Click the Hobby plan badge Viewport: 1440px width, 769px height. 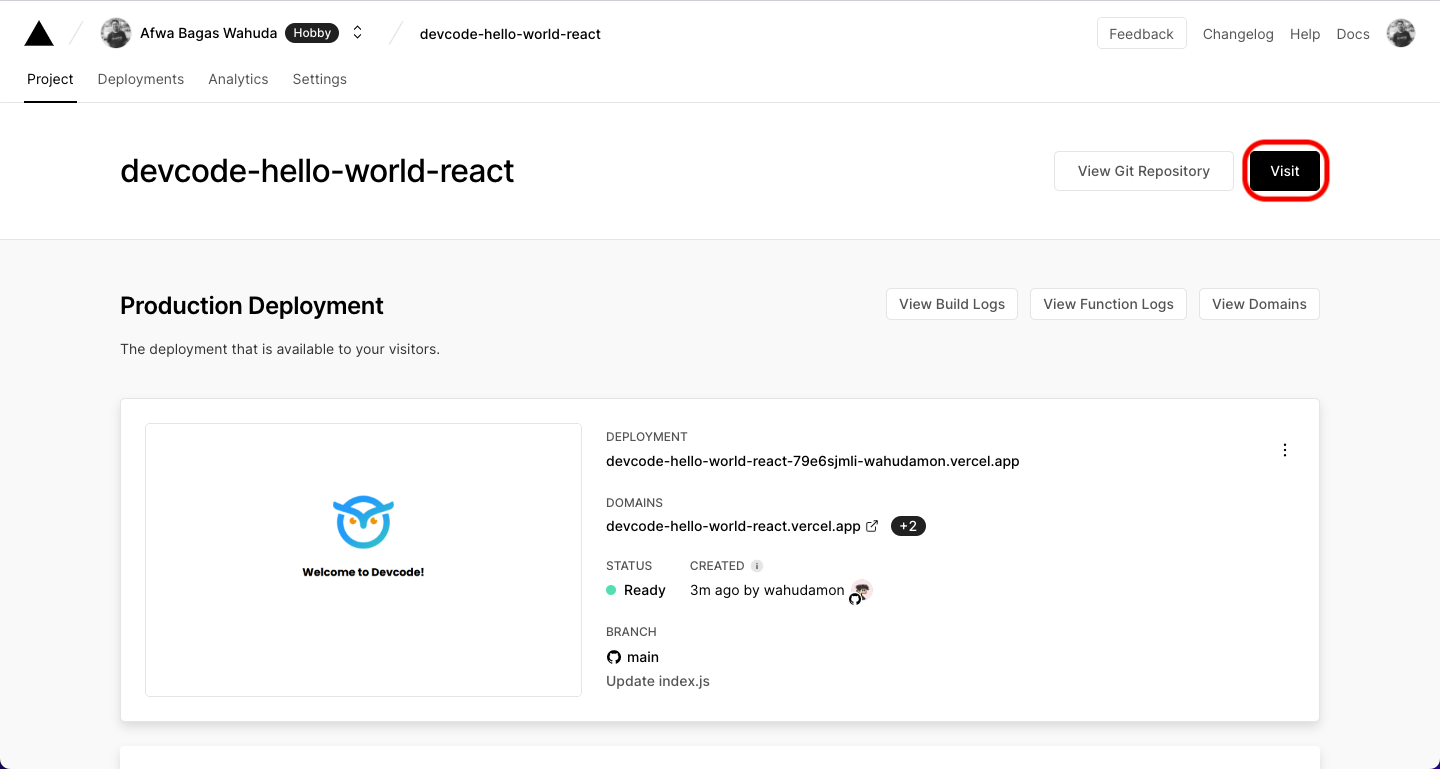tap(312, 33)
